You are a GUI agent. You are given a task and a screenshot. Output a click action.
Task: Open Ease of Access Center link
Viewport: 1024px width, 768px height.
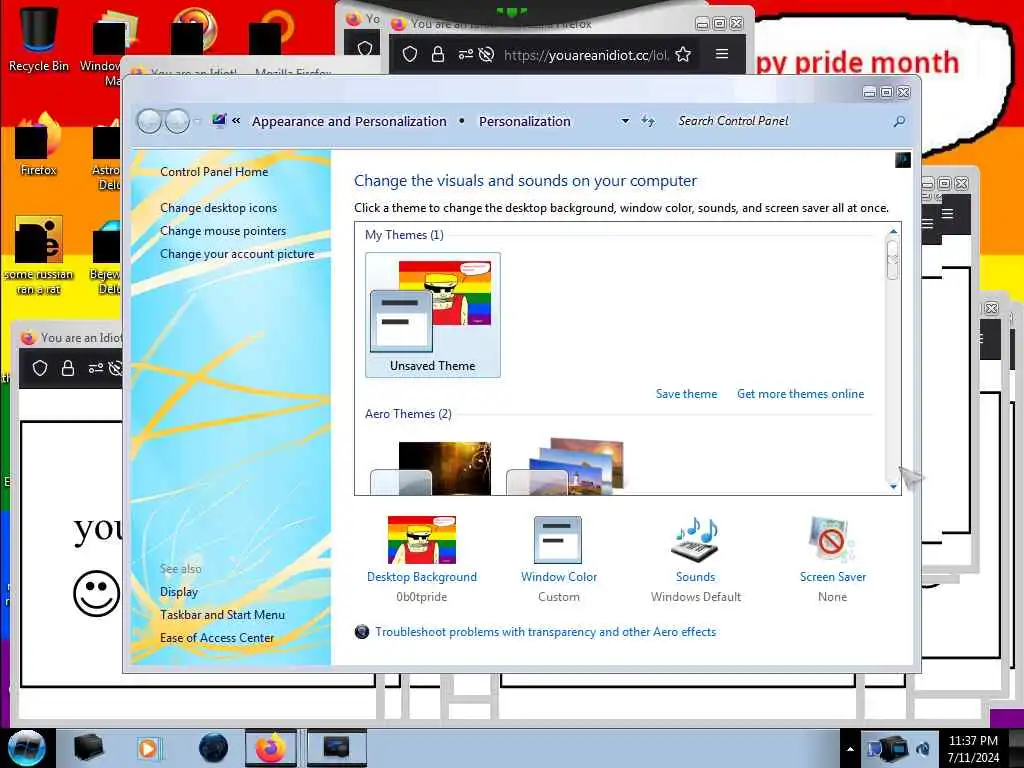217,637
